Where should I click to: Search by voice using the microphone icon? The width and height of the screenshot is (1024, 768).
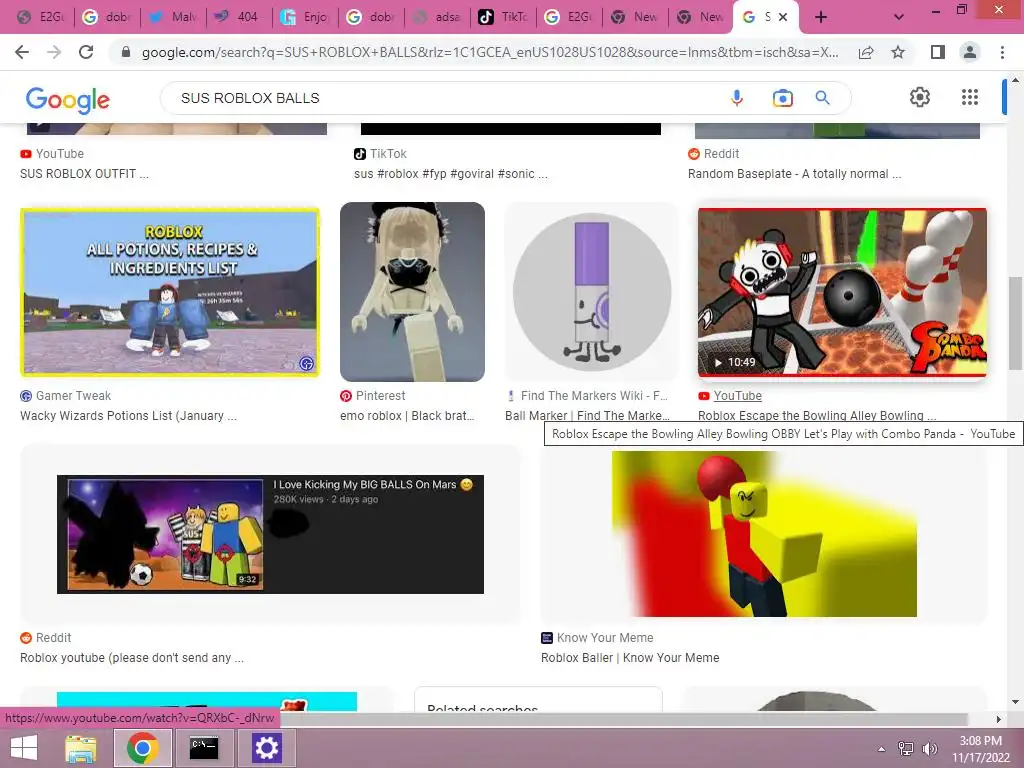737,98
